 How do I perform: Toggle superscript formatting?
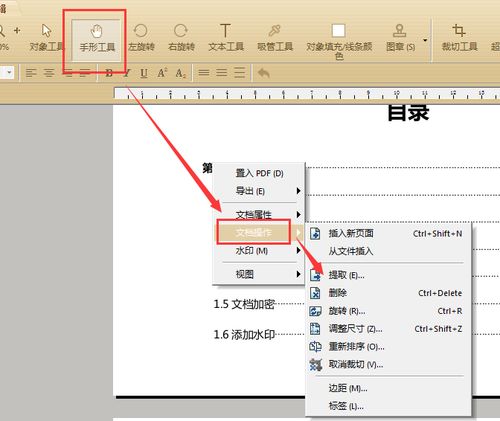tap(162, 73)
